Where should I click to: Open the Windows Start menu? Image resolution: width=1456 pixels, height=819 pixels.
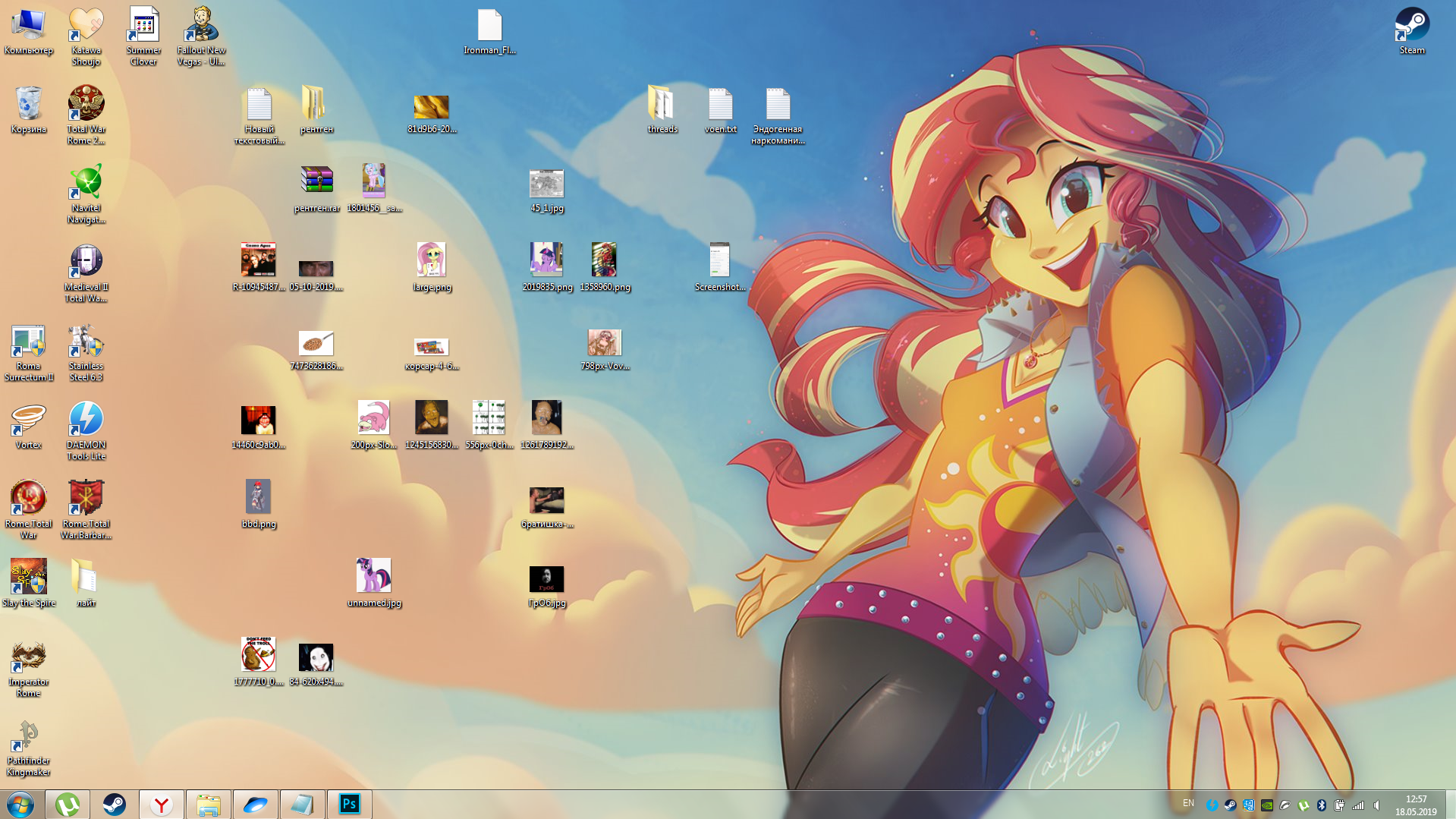20,805
